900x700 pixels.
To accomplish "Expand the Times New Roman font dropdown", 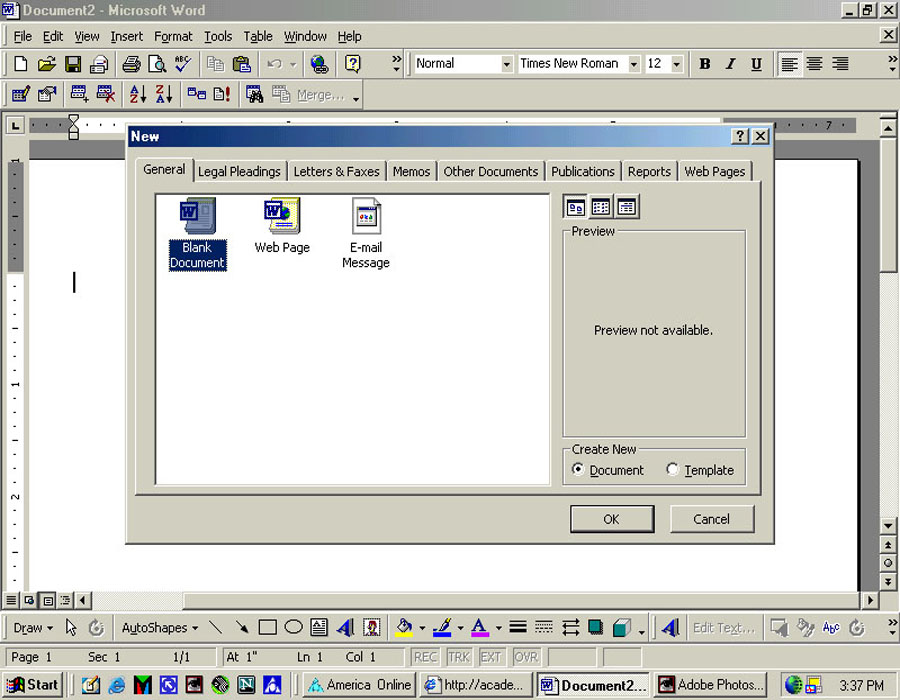I will [632, 64].
